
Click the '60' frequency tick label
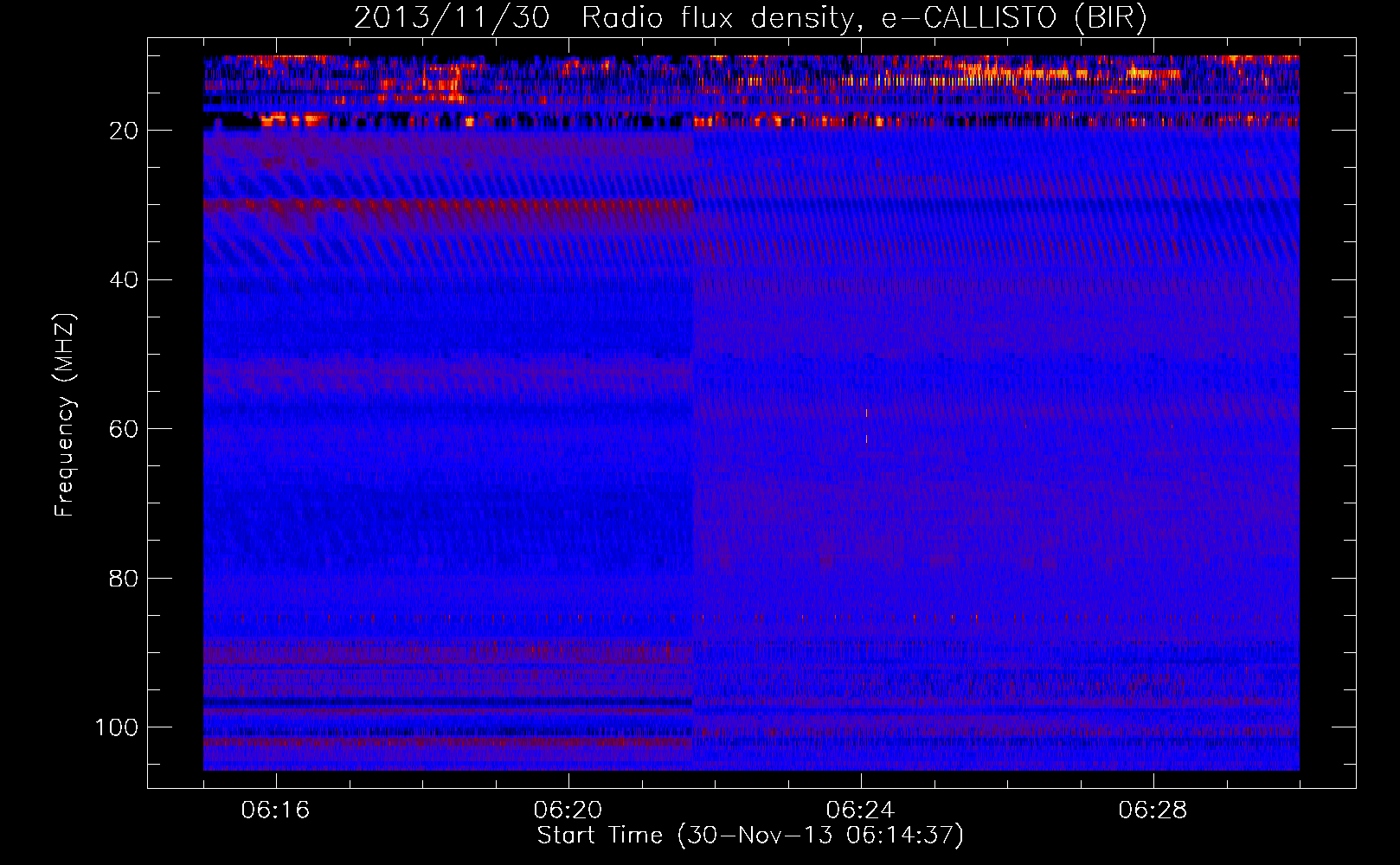click(x=124, y=429)
